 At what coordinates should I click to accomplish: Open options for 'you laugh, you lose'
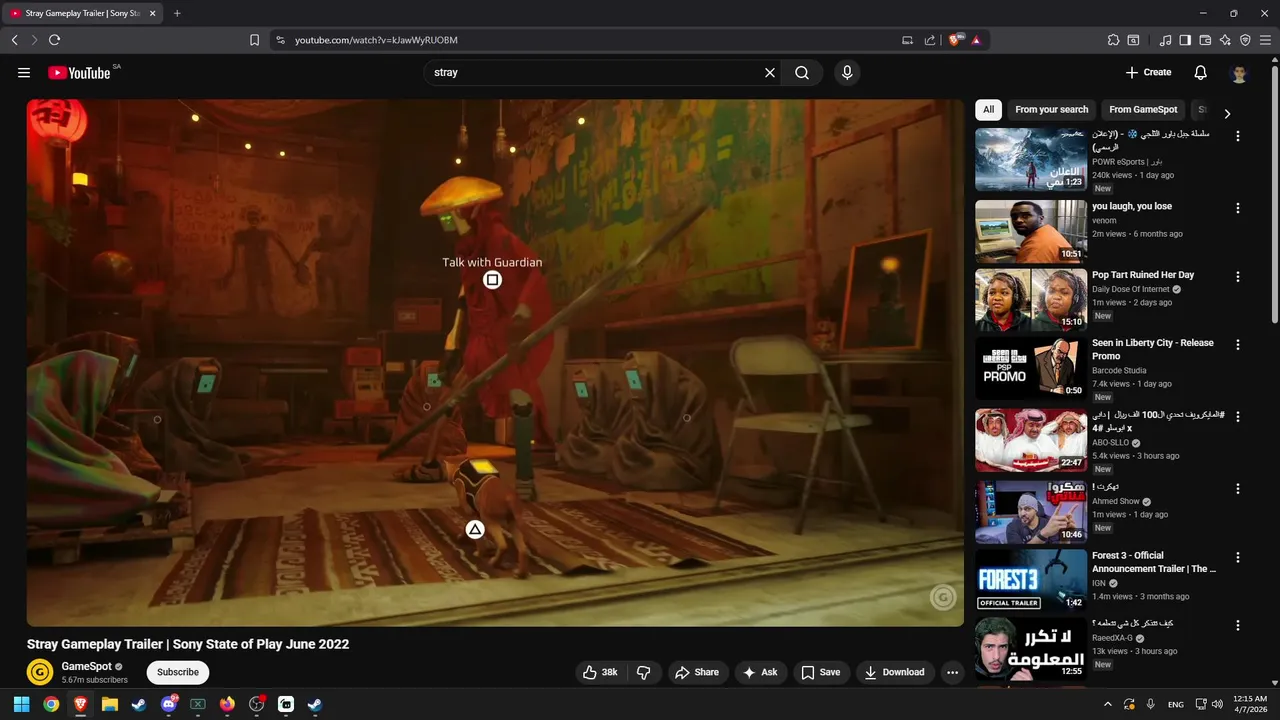pyautogui.click(x=1238, y=208)
